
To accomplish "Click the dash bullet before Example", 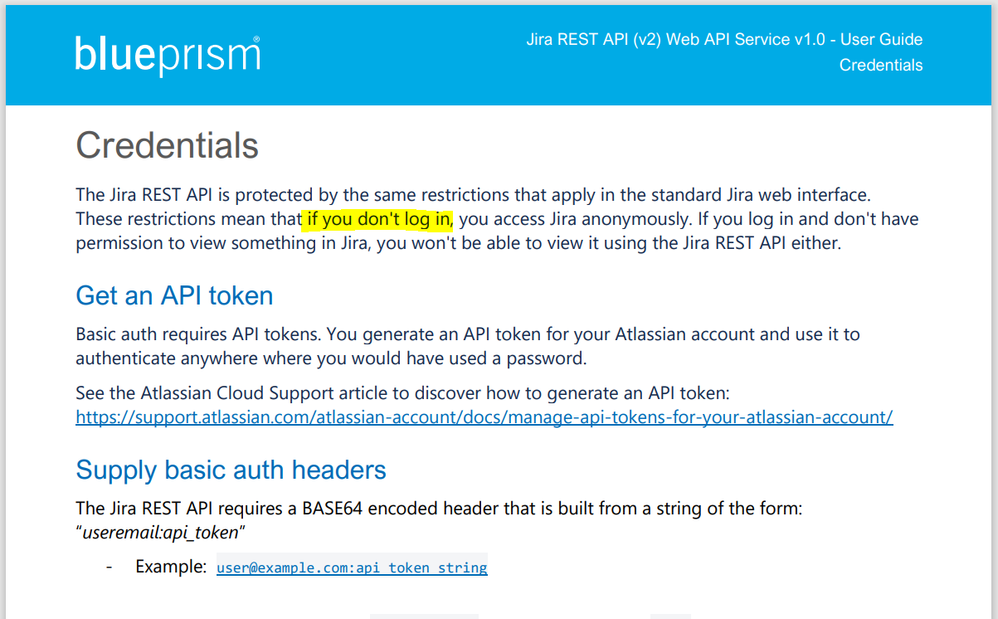I will pyautogui.click(x=109, y=567).
